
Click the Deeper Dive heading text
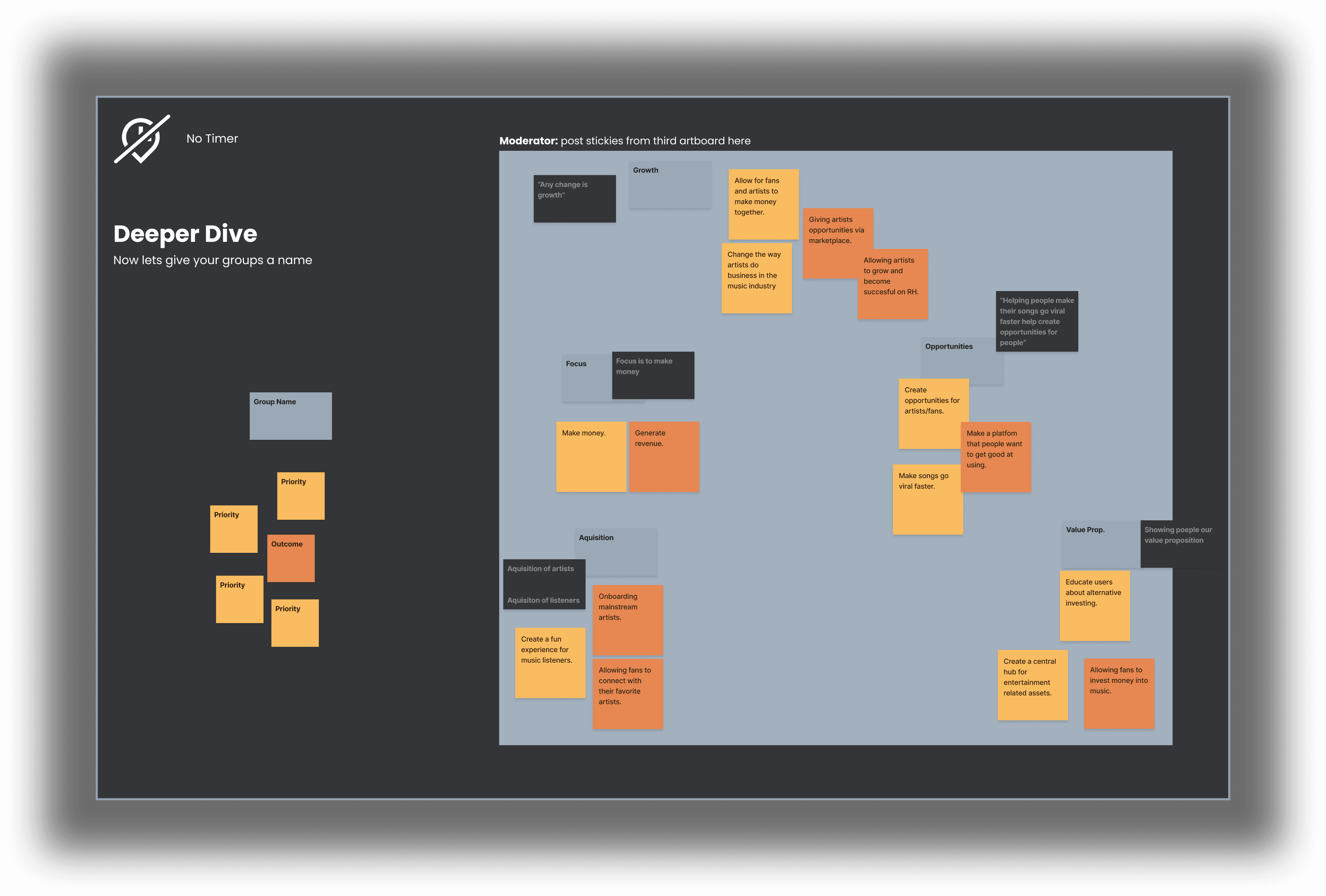click(185, 234)
